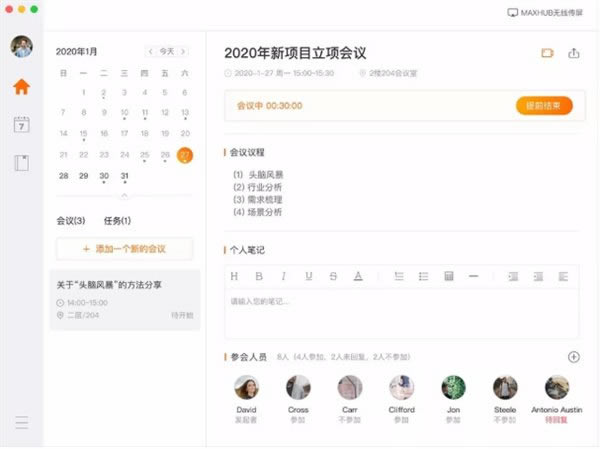Open the Home view in sidebar
The height and width of the screenshot is (449, 600).
click(x=21, y=87)
